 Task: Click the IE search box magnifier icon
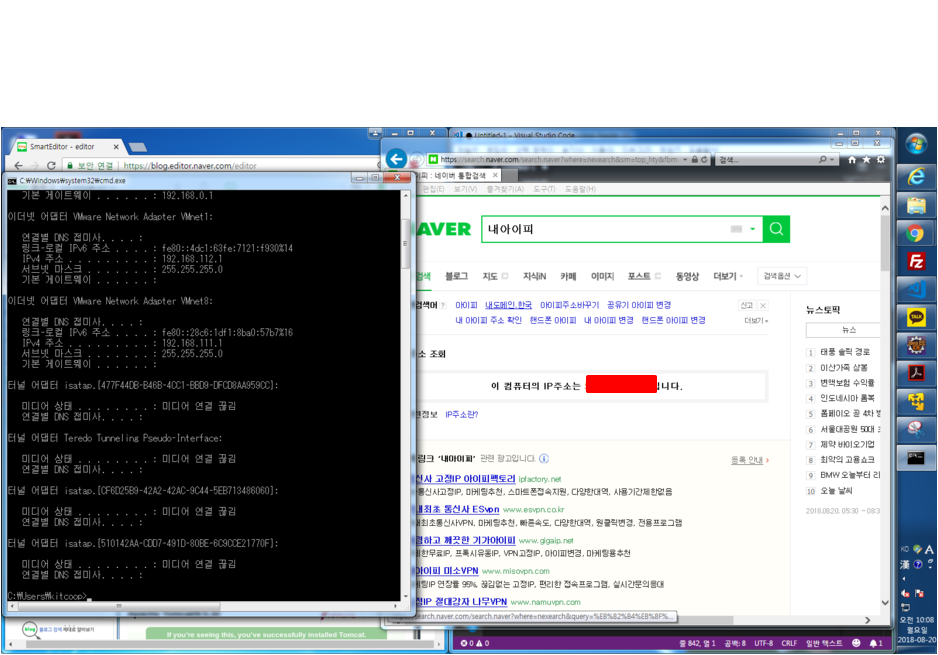pyautogui.click(x=823, y=160)
